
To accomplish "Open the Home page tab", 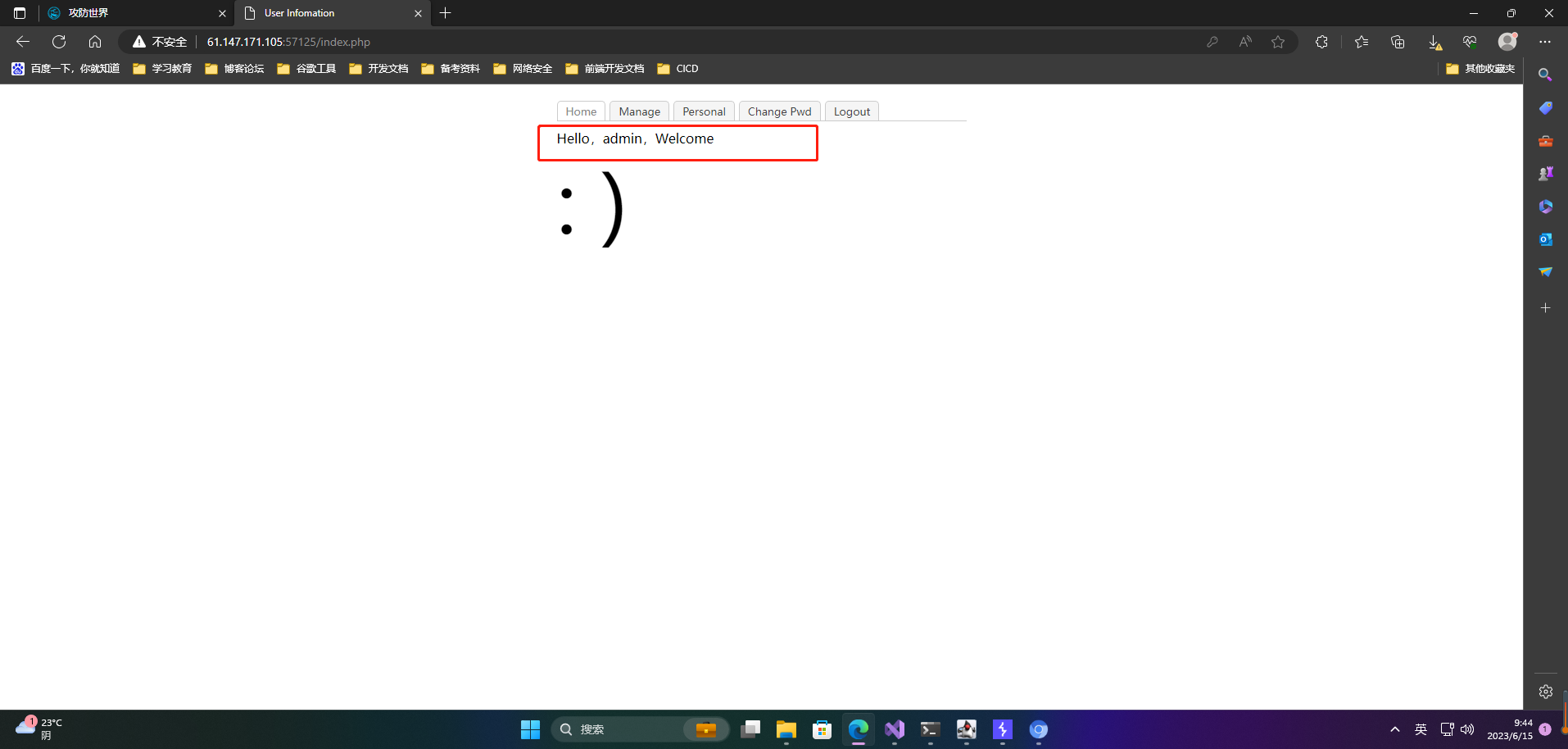I will [581, 111].
